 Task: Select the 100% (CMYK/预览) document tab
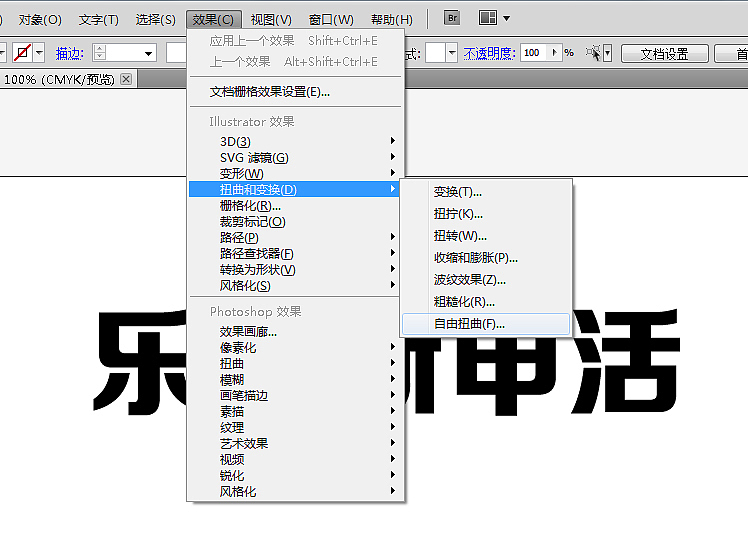coord(59,79)
